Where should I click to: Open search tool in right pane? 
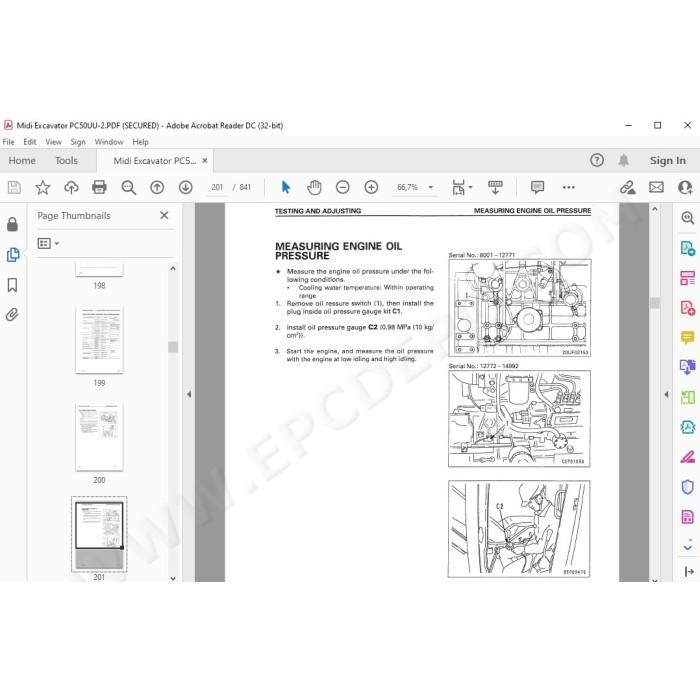(x=688, y=218)
